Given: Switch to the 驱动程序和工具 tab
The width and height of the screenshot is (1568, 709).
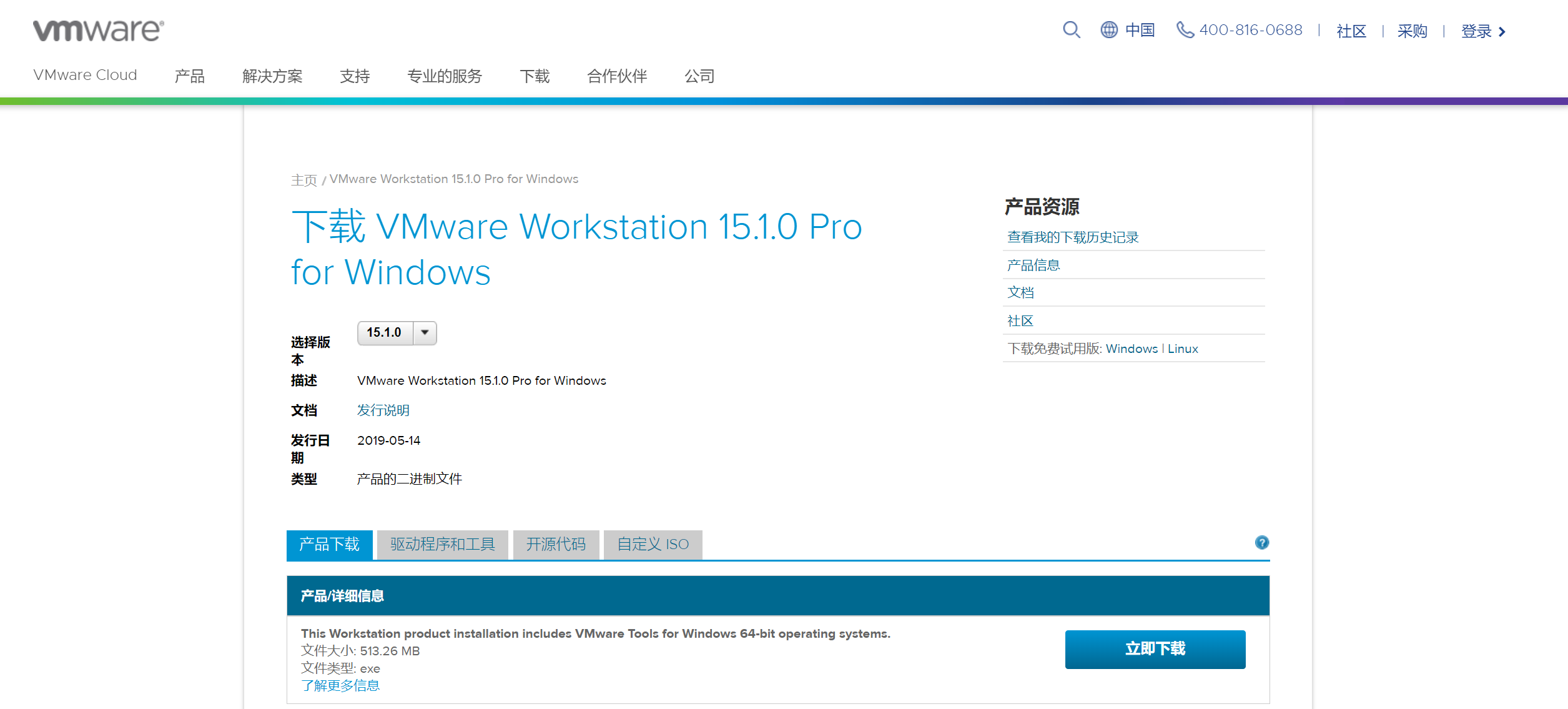Looking at the screenshot, I should click(442, 544).
